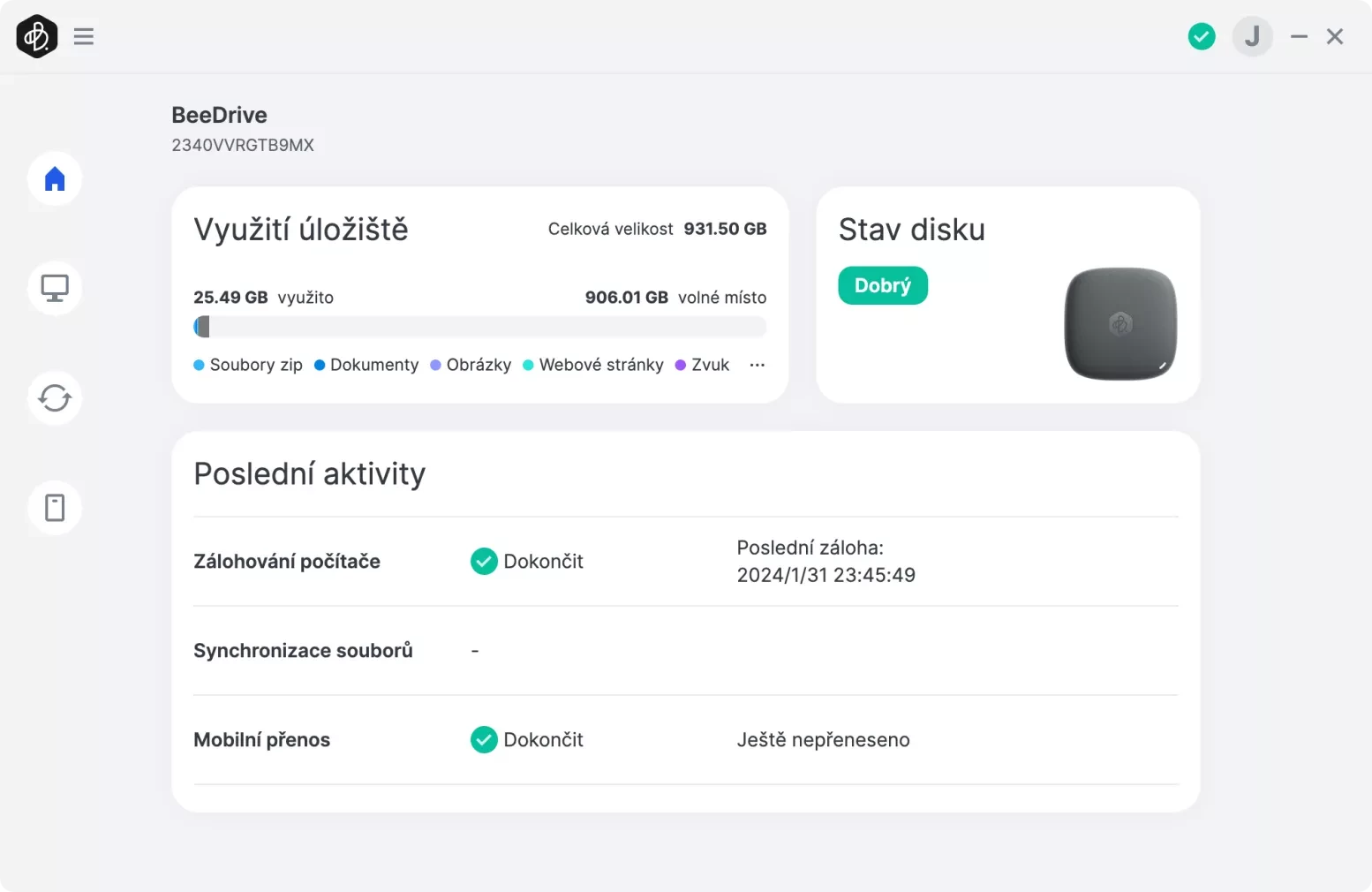Image resolution: width=1372 pixels, height=892 pixels.
Task: Click the storage usage progress bar
Action: point(479,327)
